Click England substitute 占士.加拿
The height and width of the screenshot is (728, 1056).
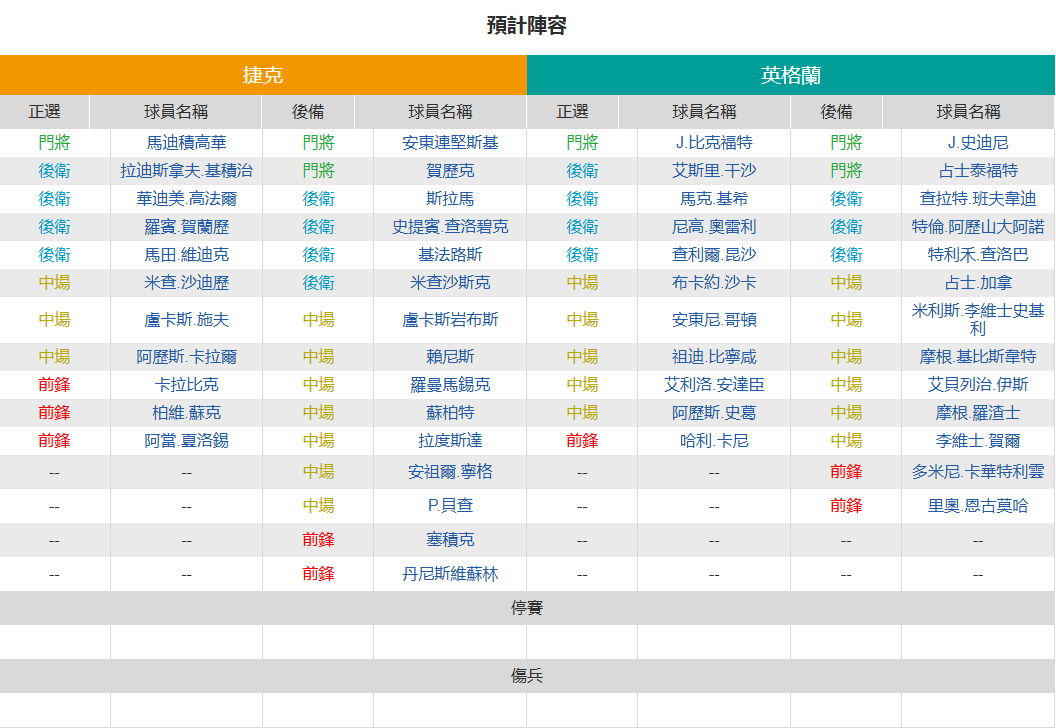coord(979,283)
